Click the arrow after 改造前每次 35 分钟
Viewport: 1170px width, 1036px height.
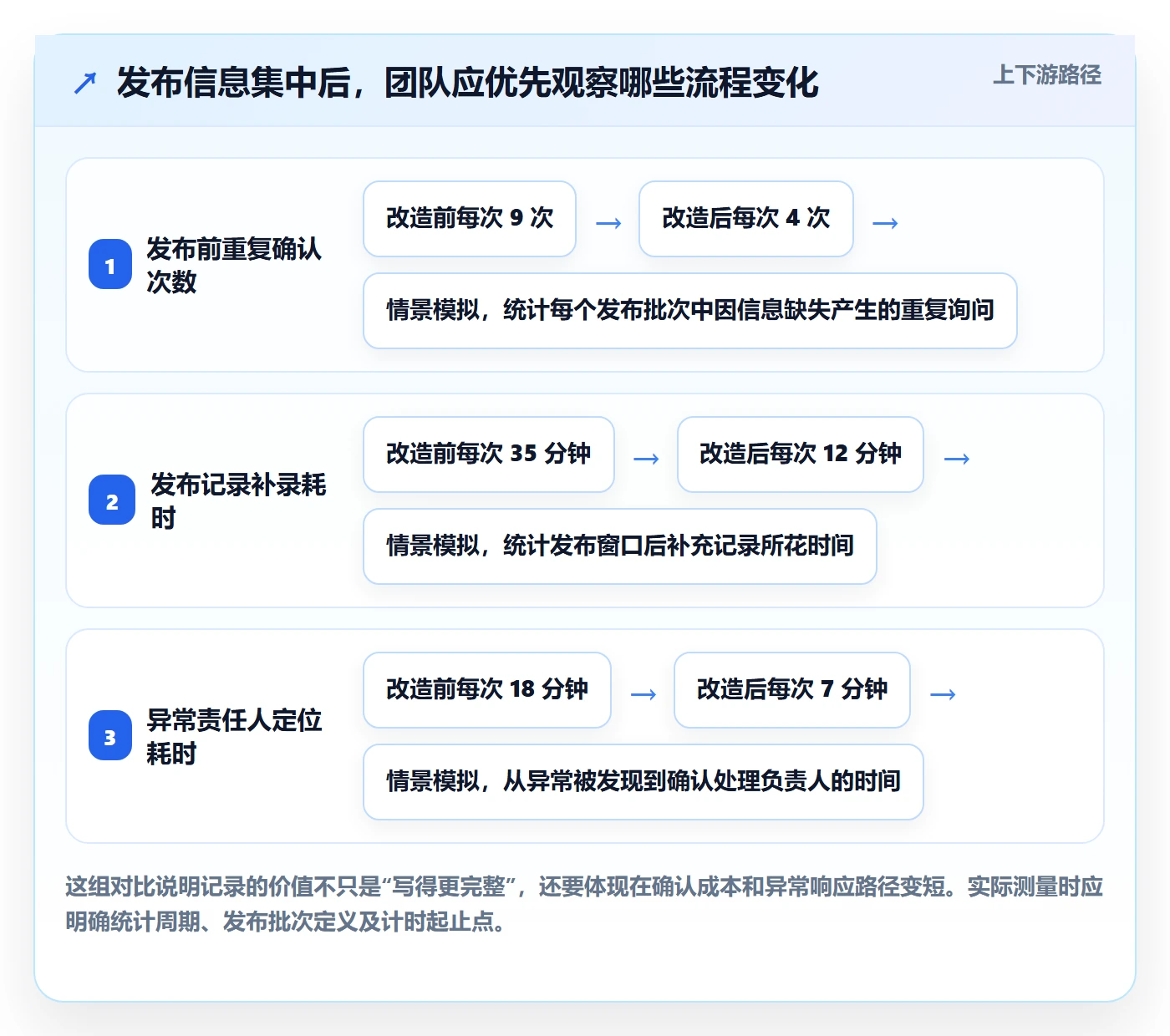pyautogui.click(x=646, y=459)
